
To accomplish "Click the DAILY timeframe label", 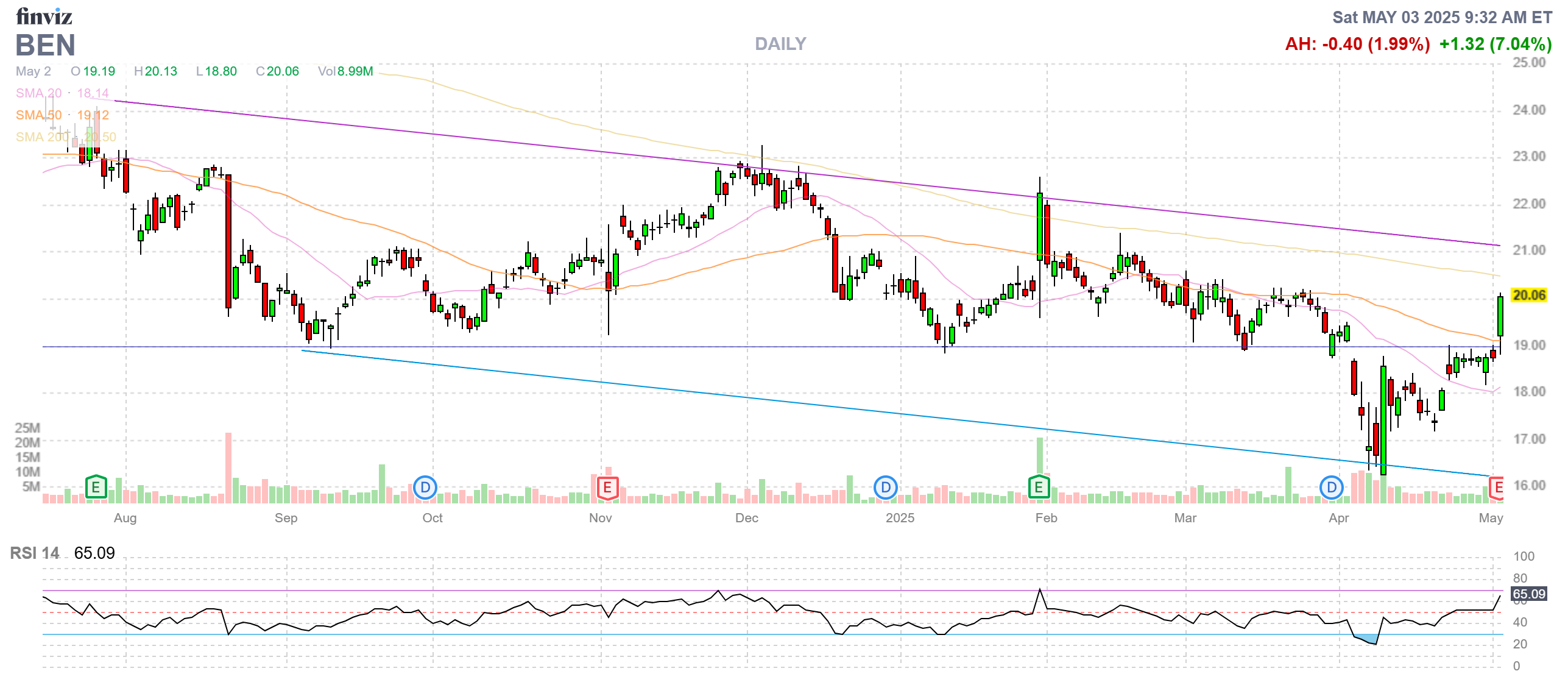I will 780,44.
